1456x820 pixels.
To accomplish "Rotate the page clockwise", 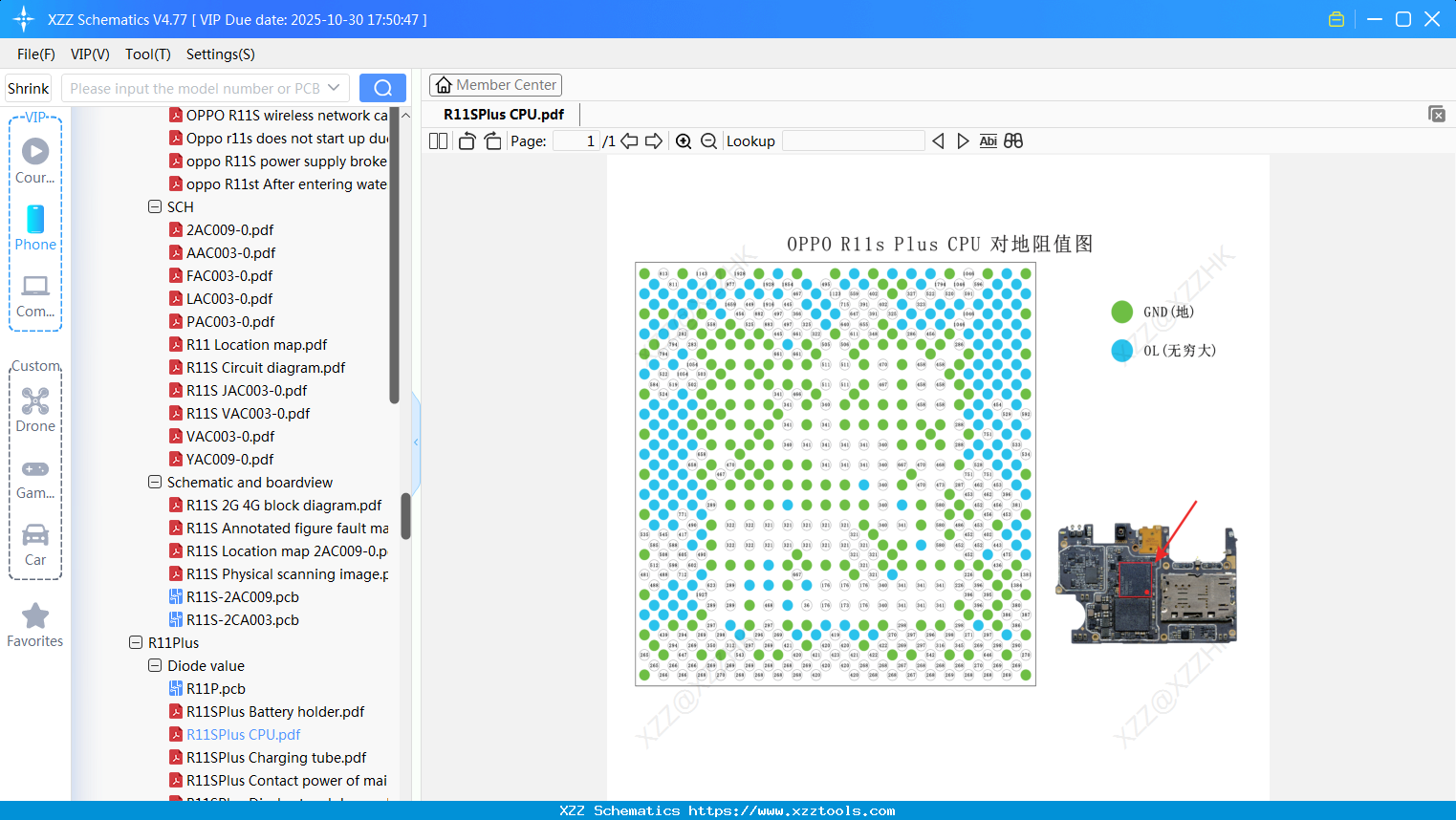I will coord(492,140).
